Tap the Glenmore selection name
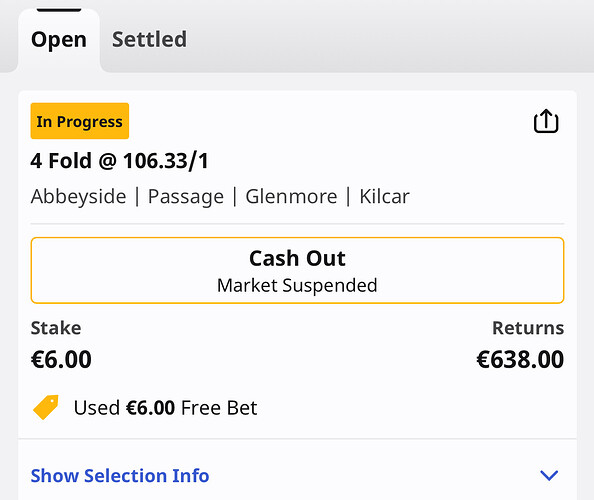Screen dimensions: 594x500 click(291, 196)
